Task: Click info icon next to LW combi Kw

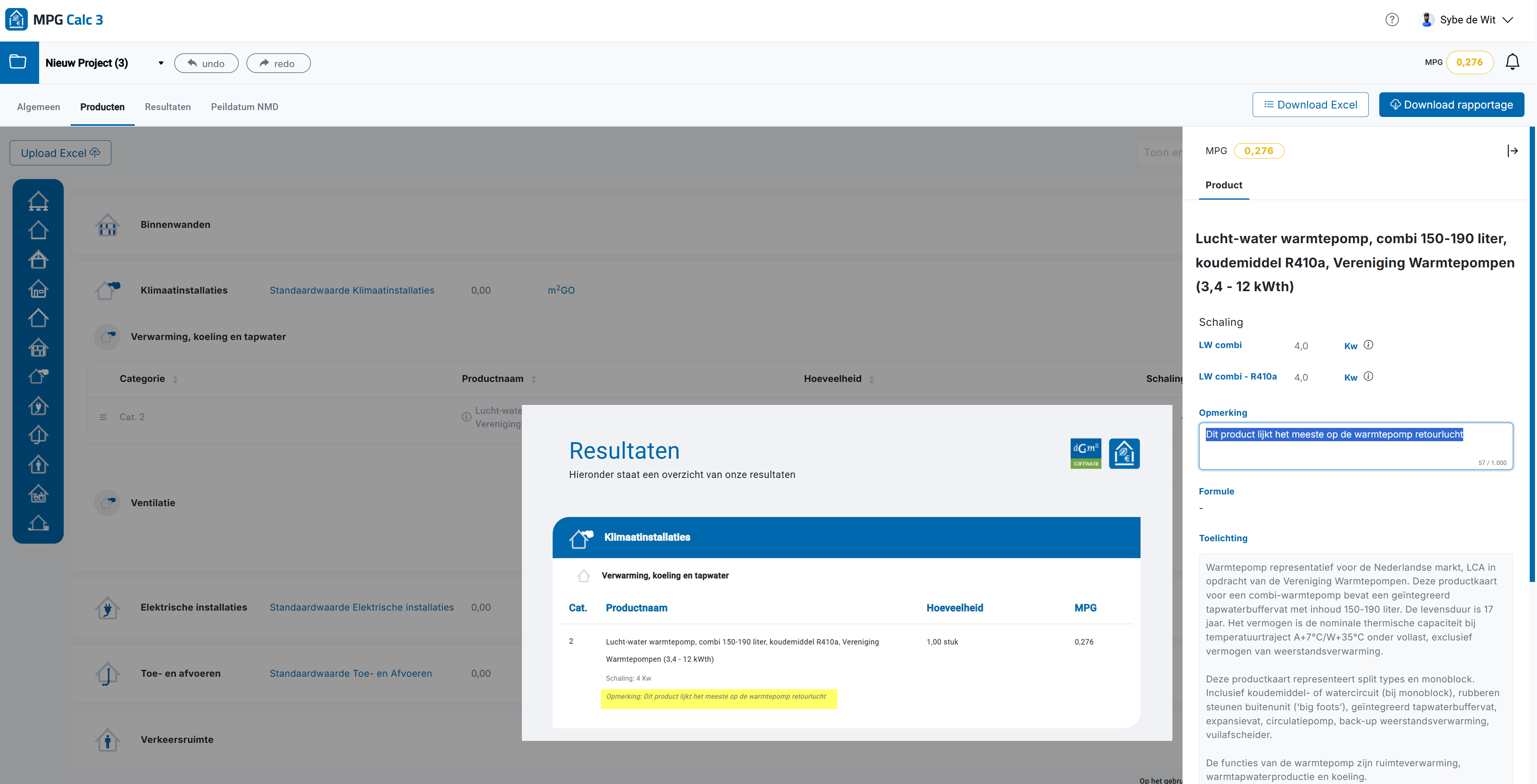Action: point(1369,345)
